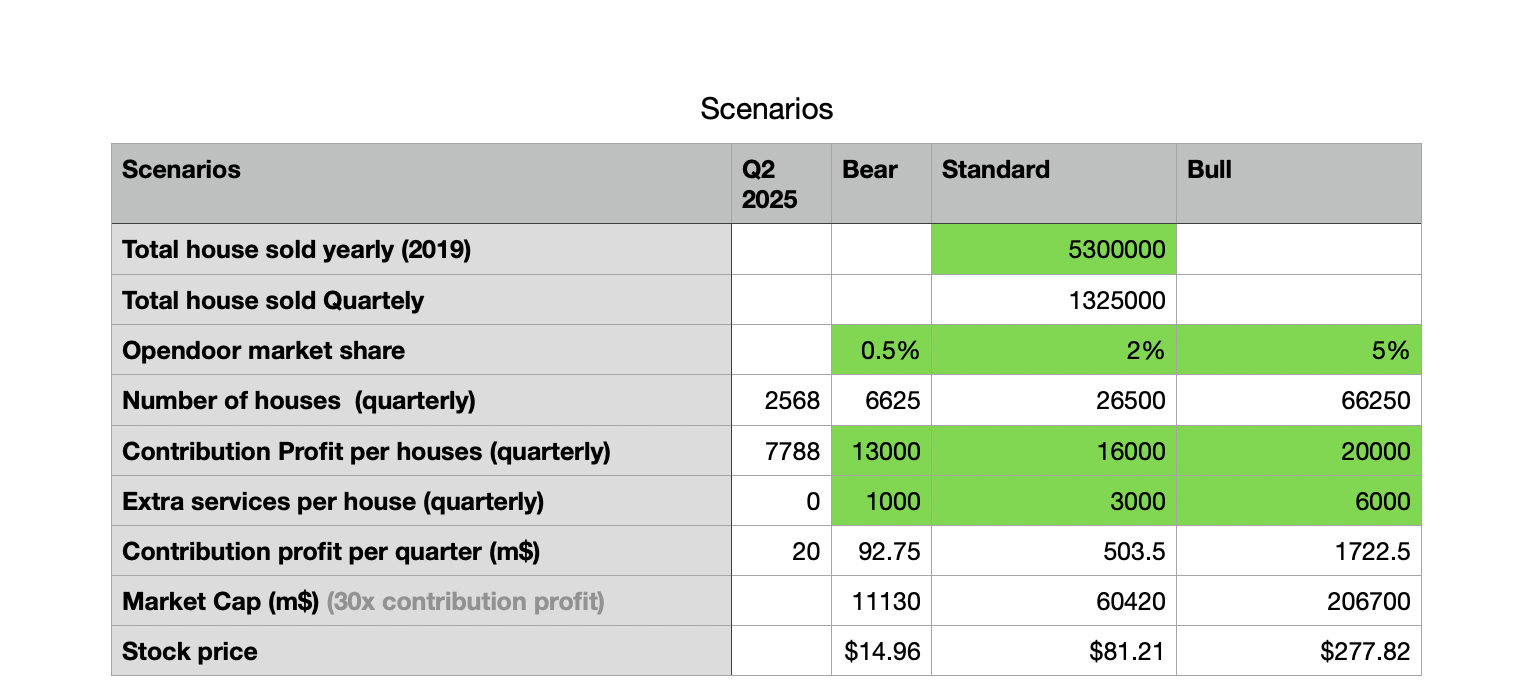Select the 2568 houses cell

[781, 401]
